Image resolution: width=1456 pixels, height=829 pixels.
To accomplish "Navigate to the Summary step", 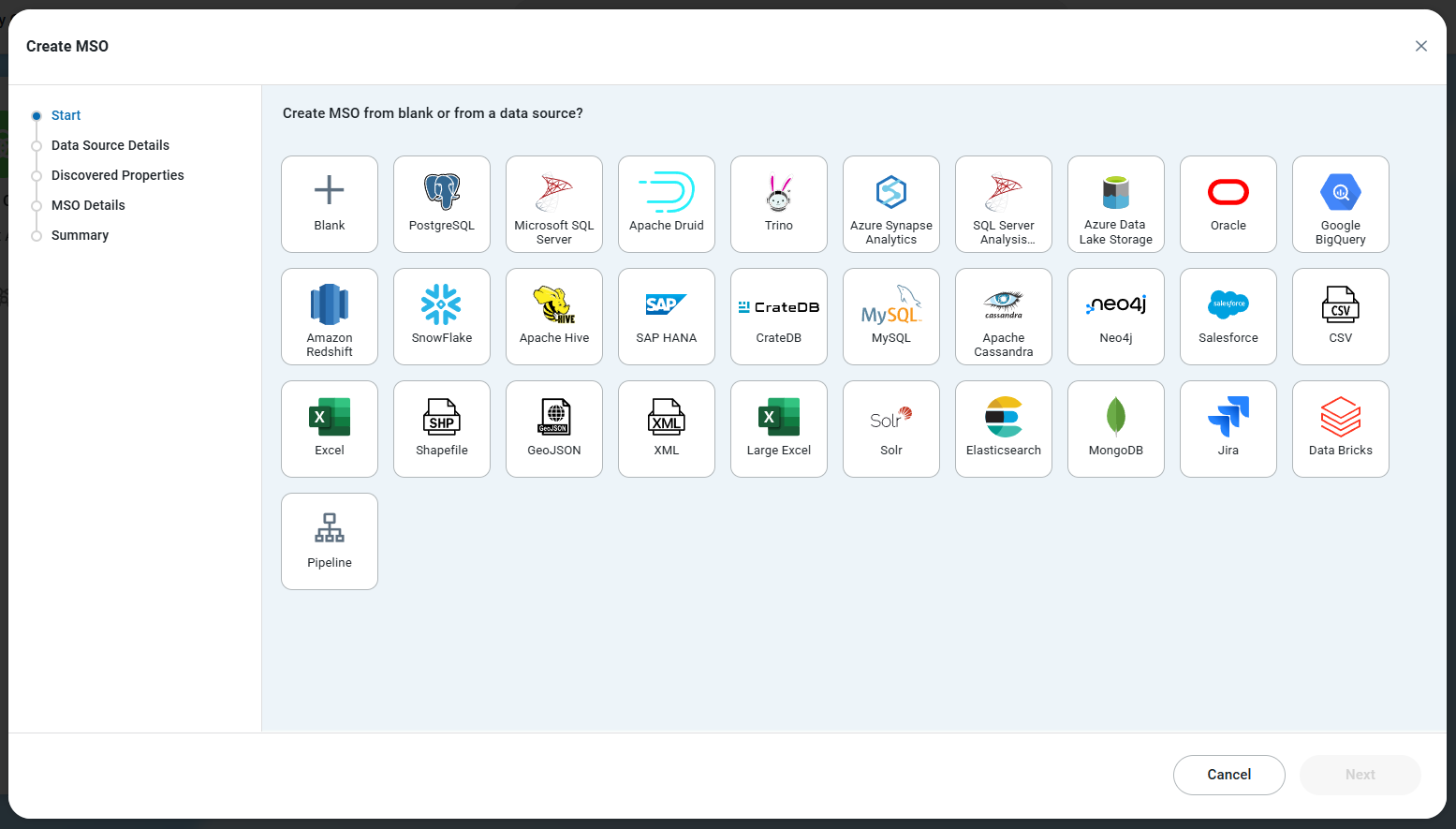I will coord(80,235).
